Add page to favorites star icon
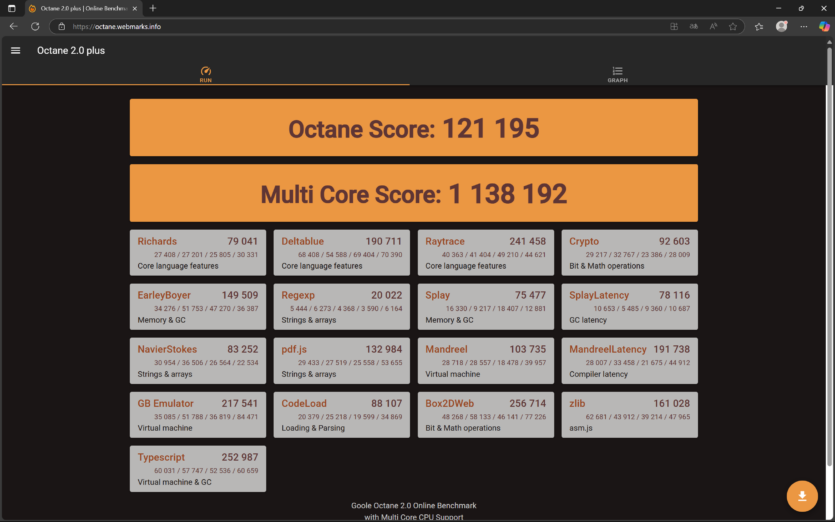 point(733,26)
